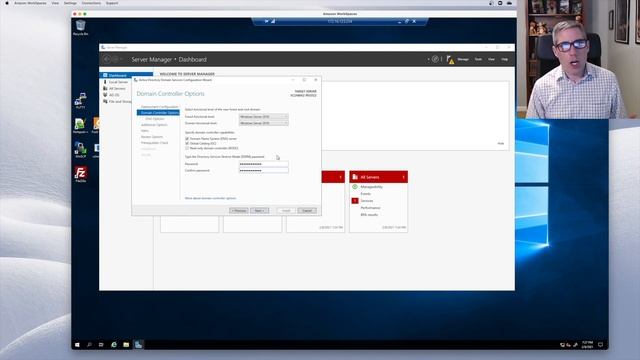Select All Servers in sidebar
The height and width of the screenshot is (360, 640).
pos(117,89)
